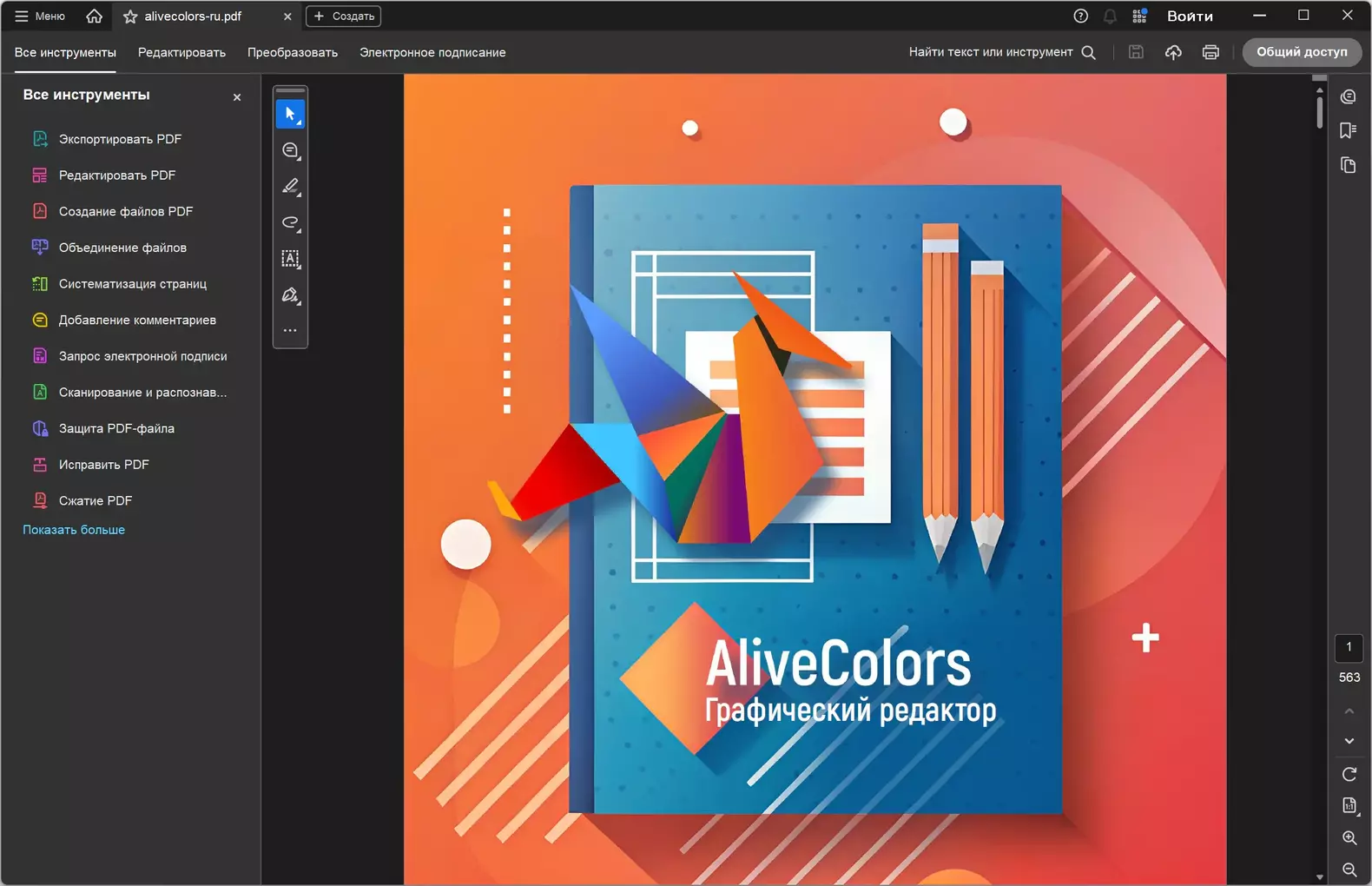The image size is (1372, 886).
Task: Print the document
Action: [x=1210, y=52]
